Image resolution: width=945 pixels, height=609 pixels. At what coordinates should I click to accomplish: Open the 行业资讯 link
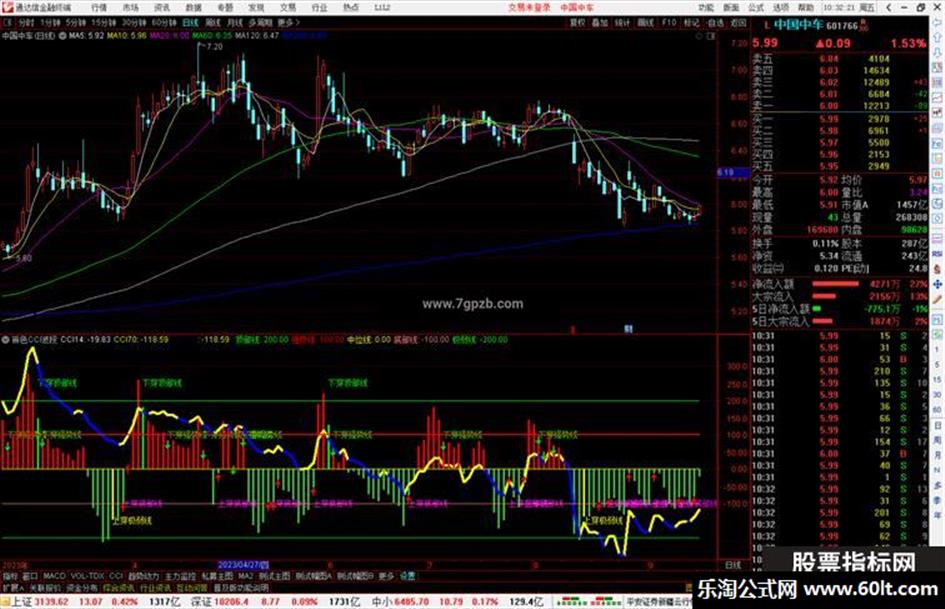tap(155, 588)
